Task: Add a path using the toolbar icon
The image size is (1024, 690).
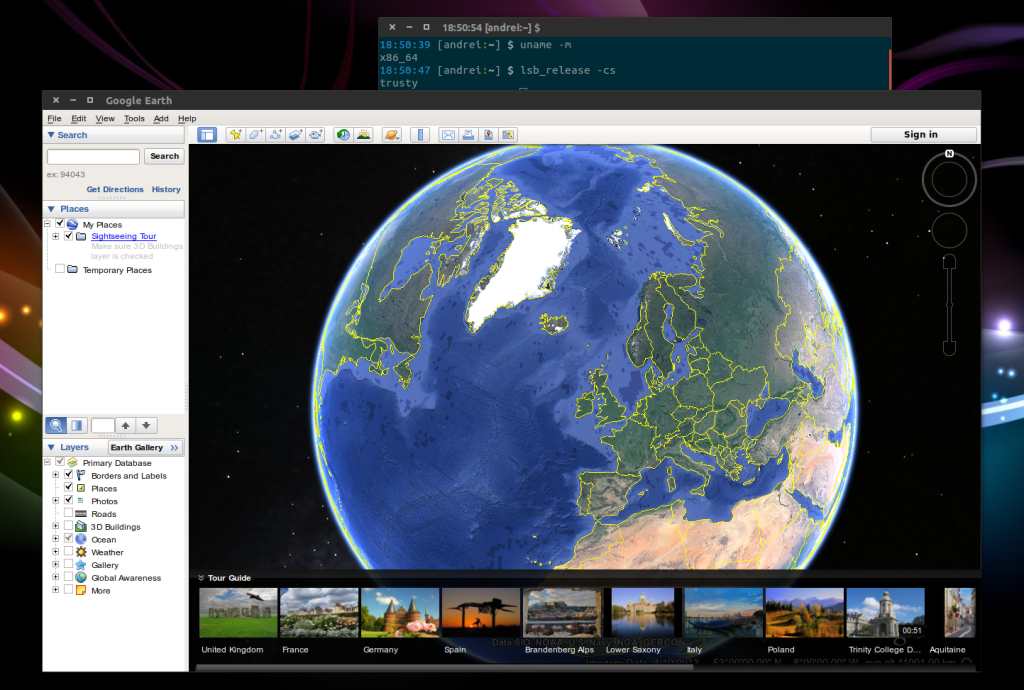Action: point(276,134)
